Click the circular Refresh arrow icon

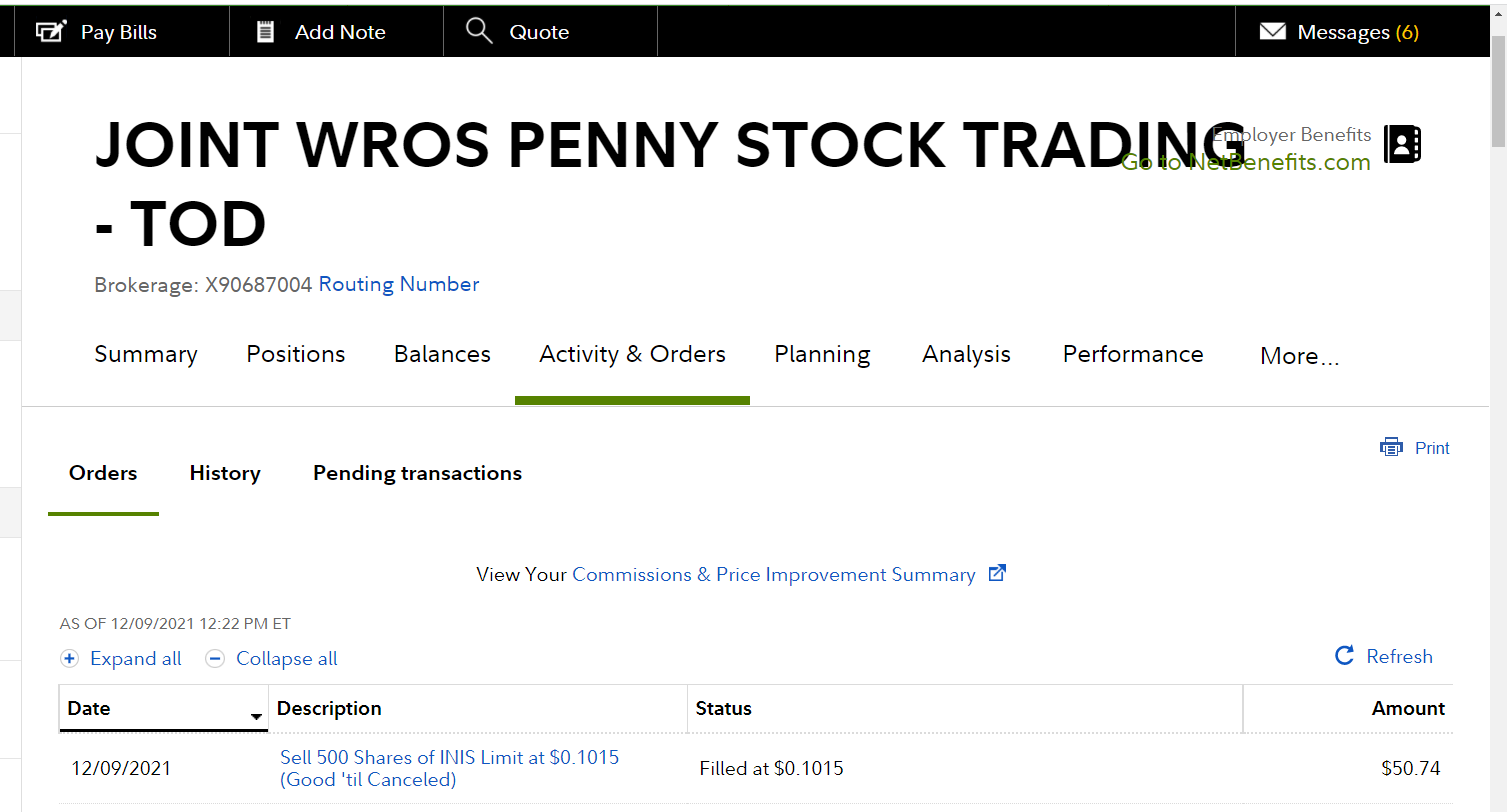[1345, 656]
